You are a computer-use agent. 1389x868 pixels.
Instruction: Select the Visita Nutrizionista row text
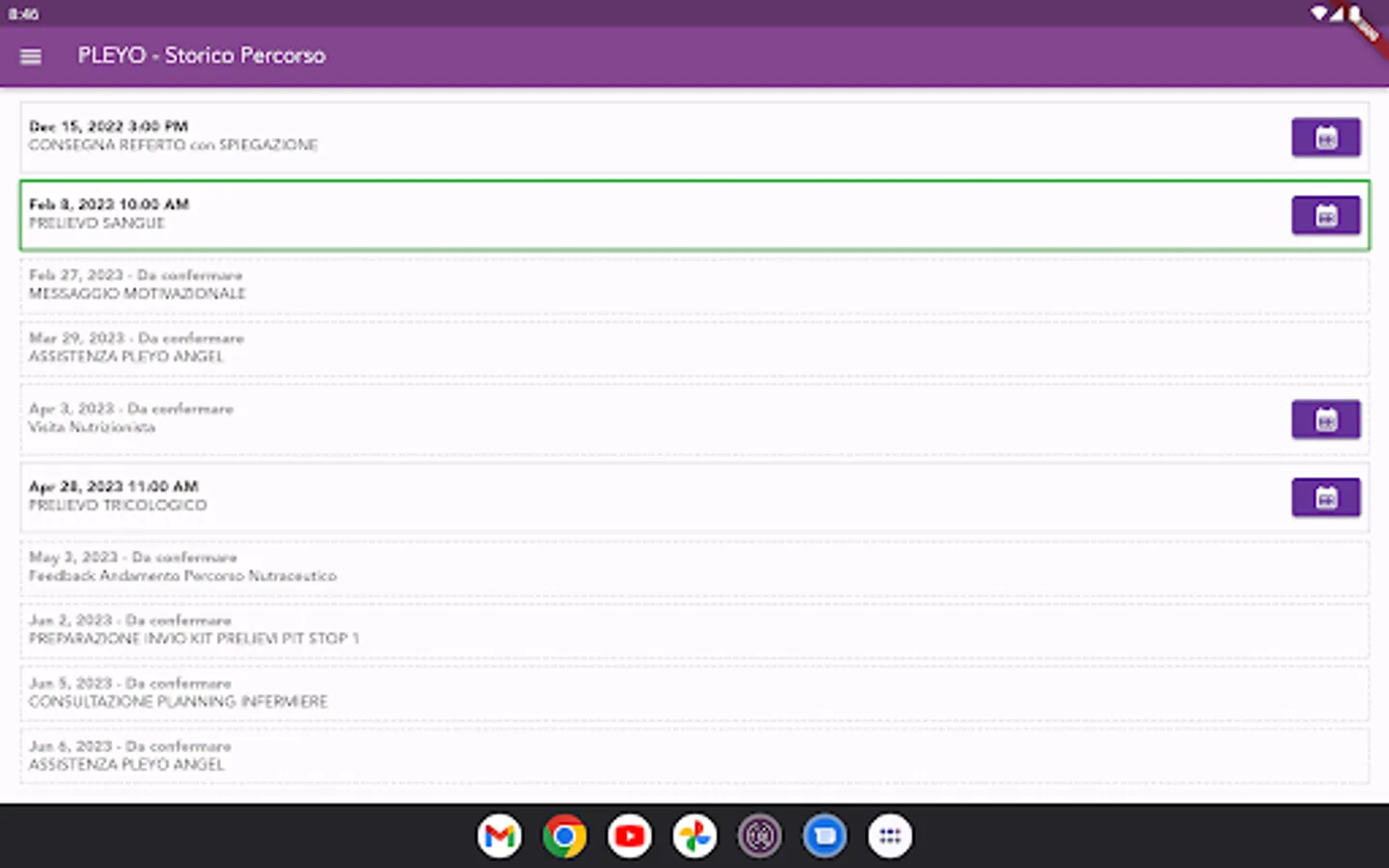pos(92,427)
